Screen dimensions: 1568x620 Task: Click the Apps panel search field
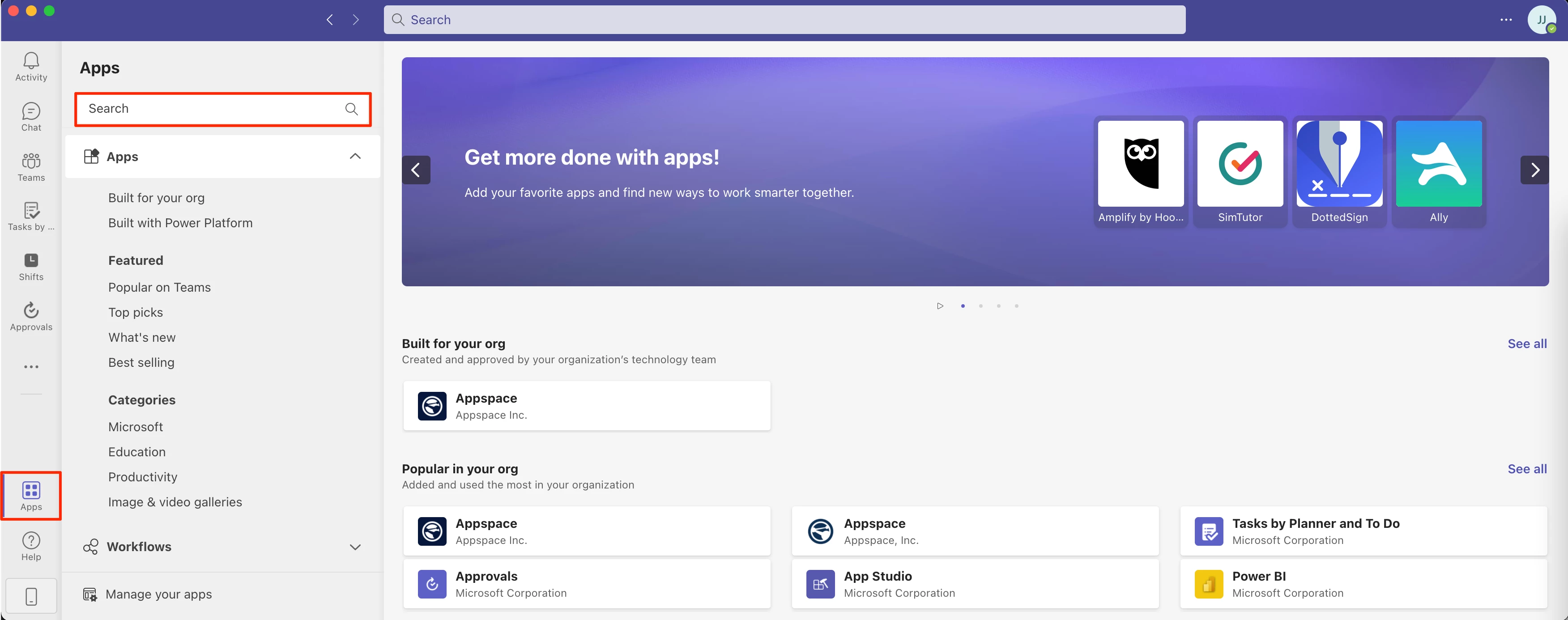213,109
